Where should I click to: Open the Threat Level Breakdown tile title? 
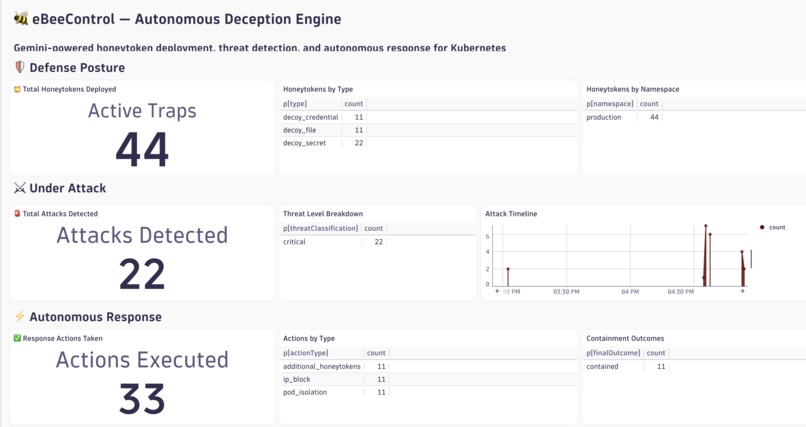click(323, 214)
